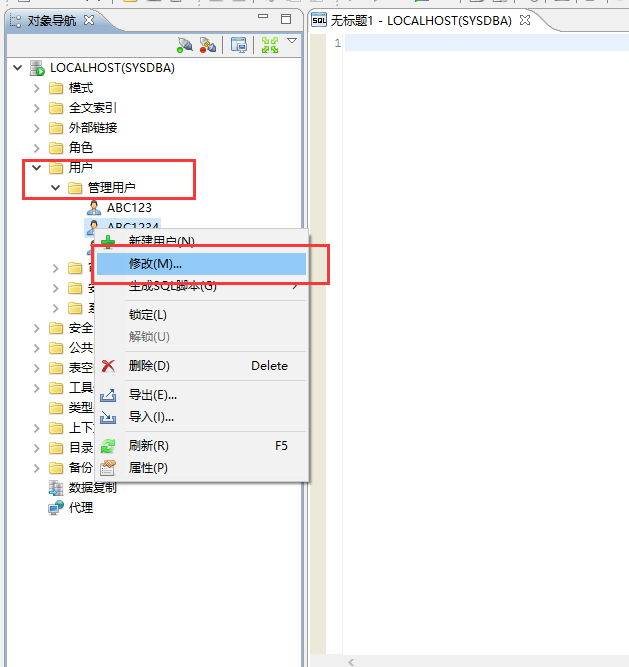629x667 pixels.
Task: Choose 删除(D) from context menu
Action: pos(201,366)
